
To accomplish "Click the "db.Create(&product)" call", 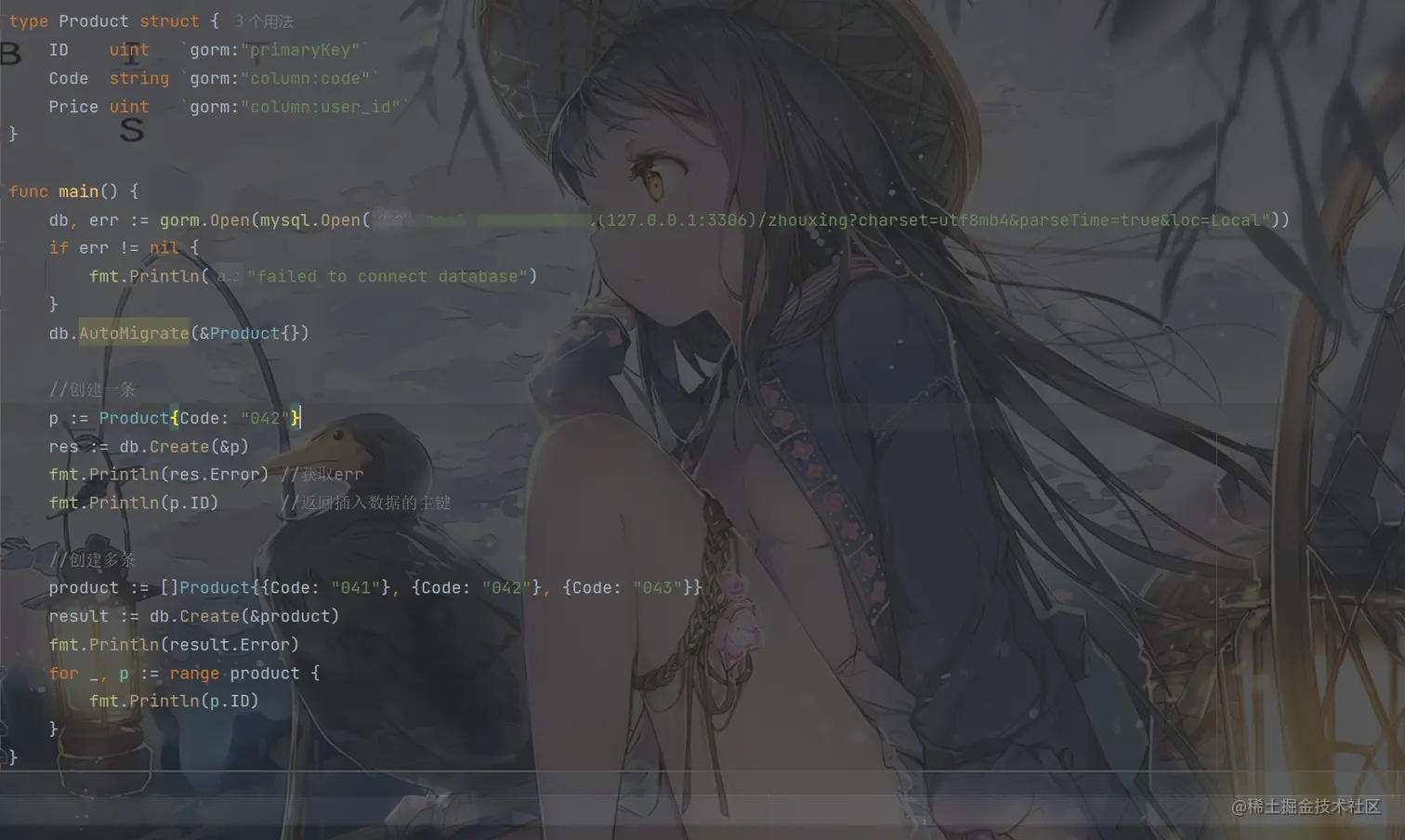I will click(244, 617).
